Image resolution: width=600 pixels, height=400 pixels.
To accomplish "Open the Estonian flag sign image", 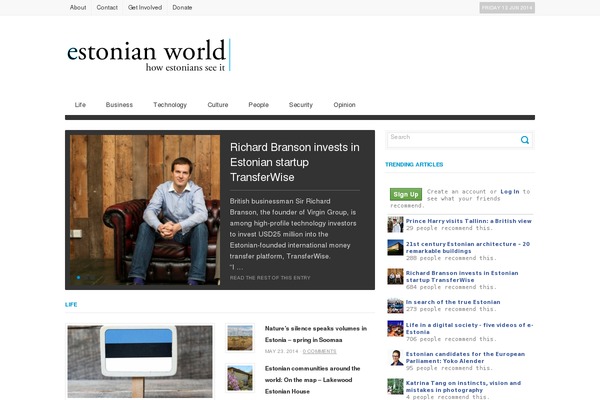I will (x=140, y=361).
